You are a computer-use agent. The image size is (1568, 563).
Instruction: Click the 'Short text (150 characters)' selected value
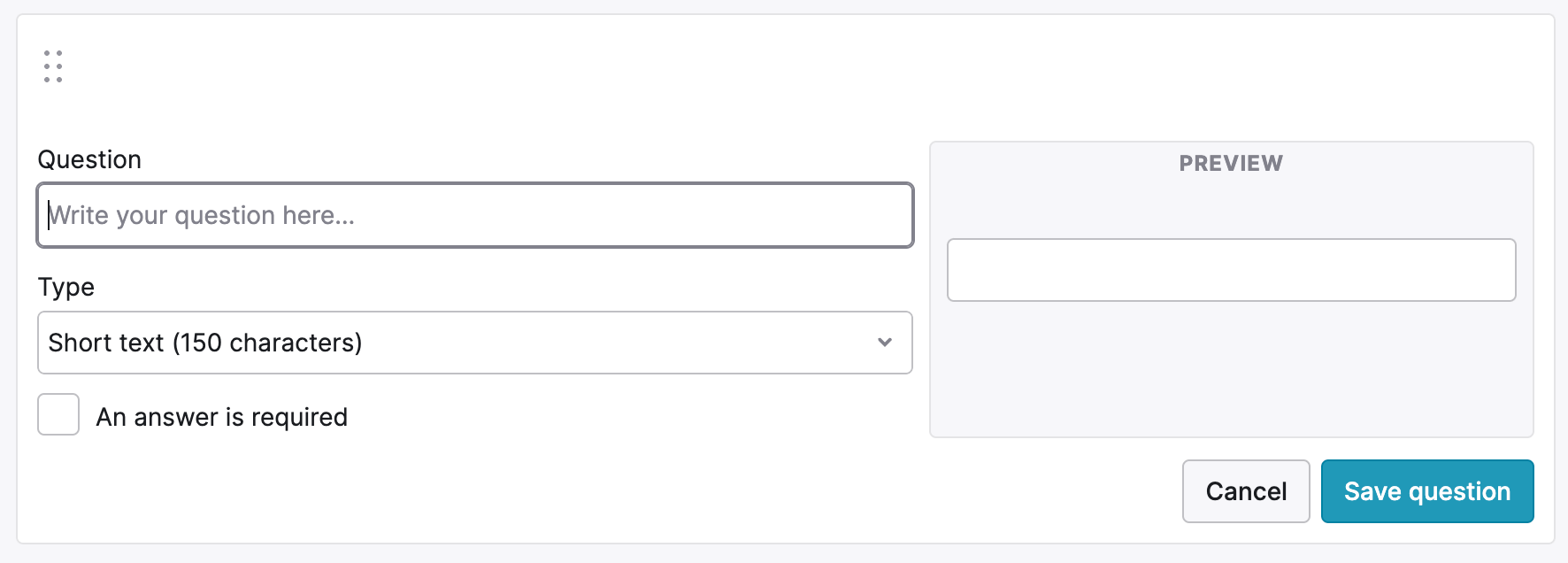205,343
